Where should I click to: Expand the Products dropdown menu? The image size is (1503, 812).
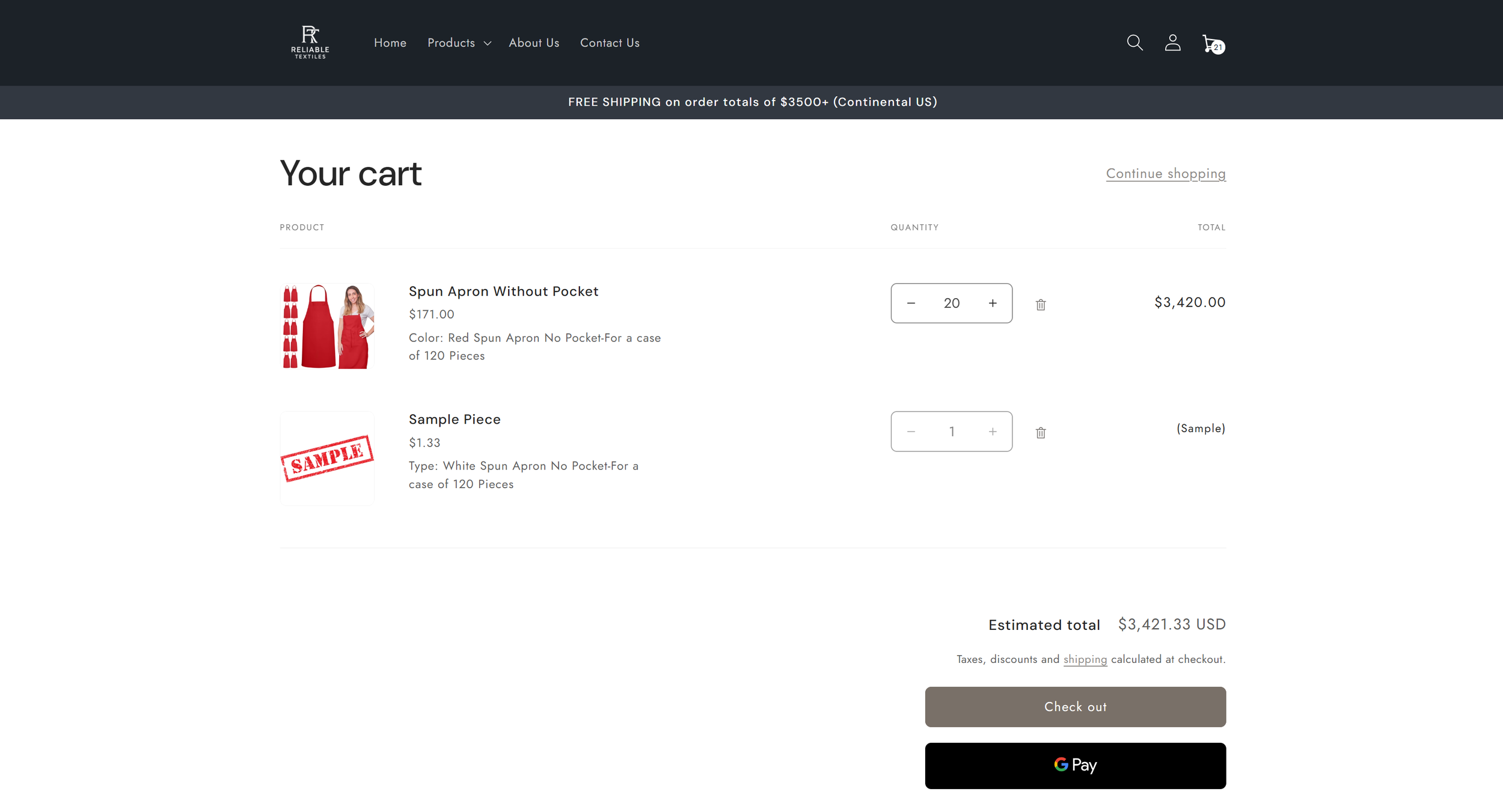[x=459, y=43]
